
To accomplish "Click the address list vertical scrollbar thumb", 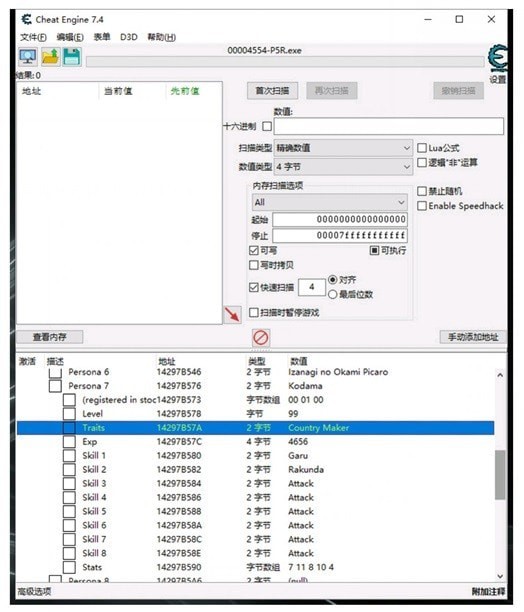I will coord(500,475).
